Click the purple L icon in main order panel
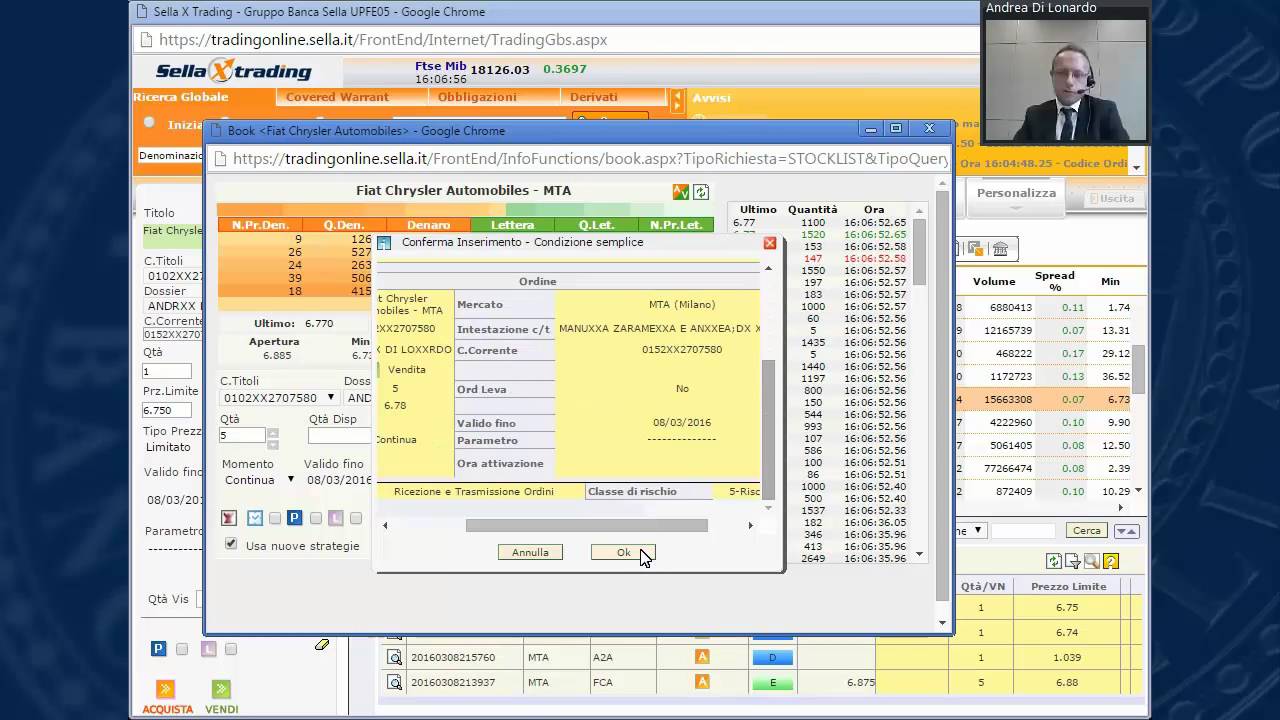The image size is (1280, 720). point(208,649)
